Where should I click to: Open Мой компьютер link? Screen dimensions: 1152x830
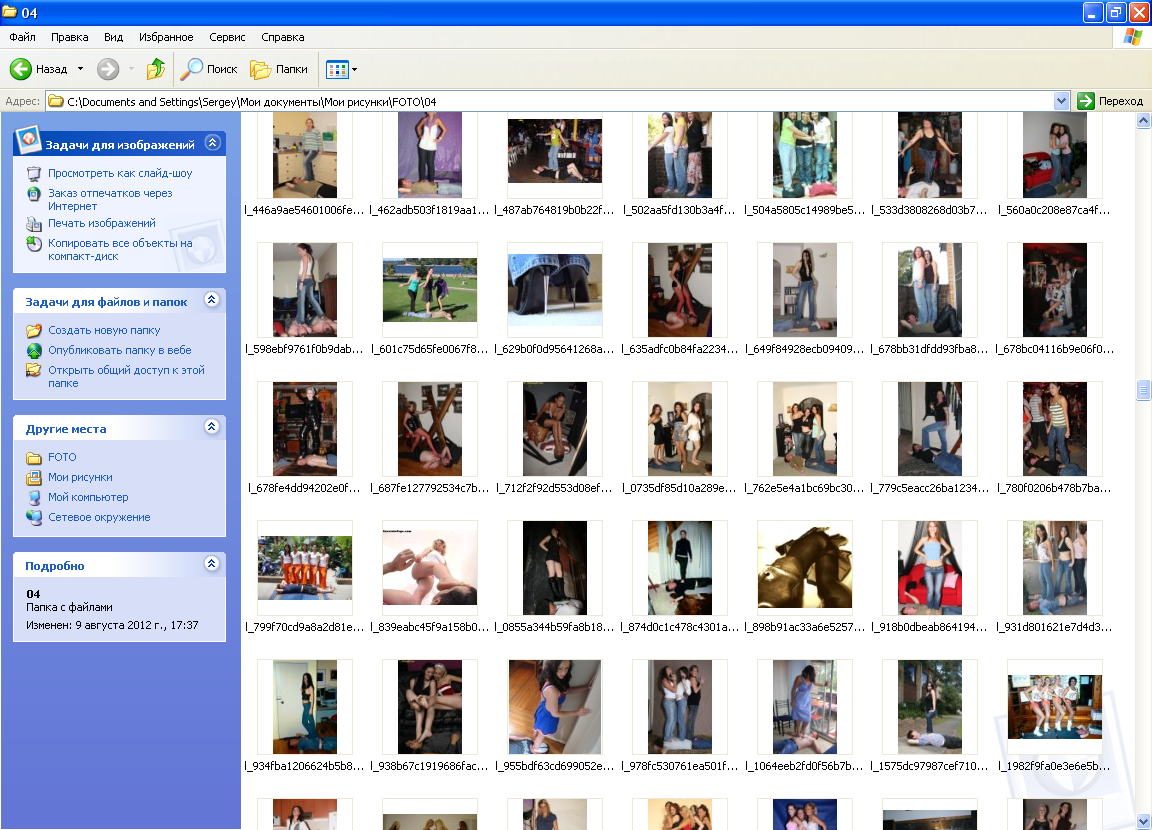(x=88, y=497)
